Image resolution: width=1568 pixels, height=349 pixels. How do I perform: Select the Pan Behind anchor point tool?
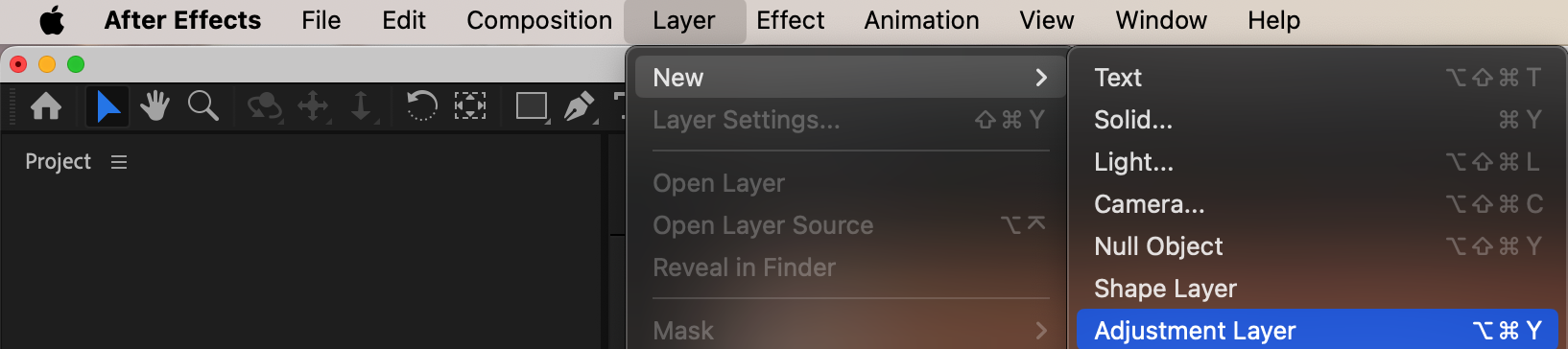pyautogui.click(x=470, y=105)
